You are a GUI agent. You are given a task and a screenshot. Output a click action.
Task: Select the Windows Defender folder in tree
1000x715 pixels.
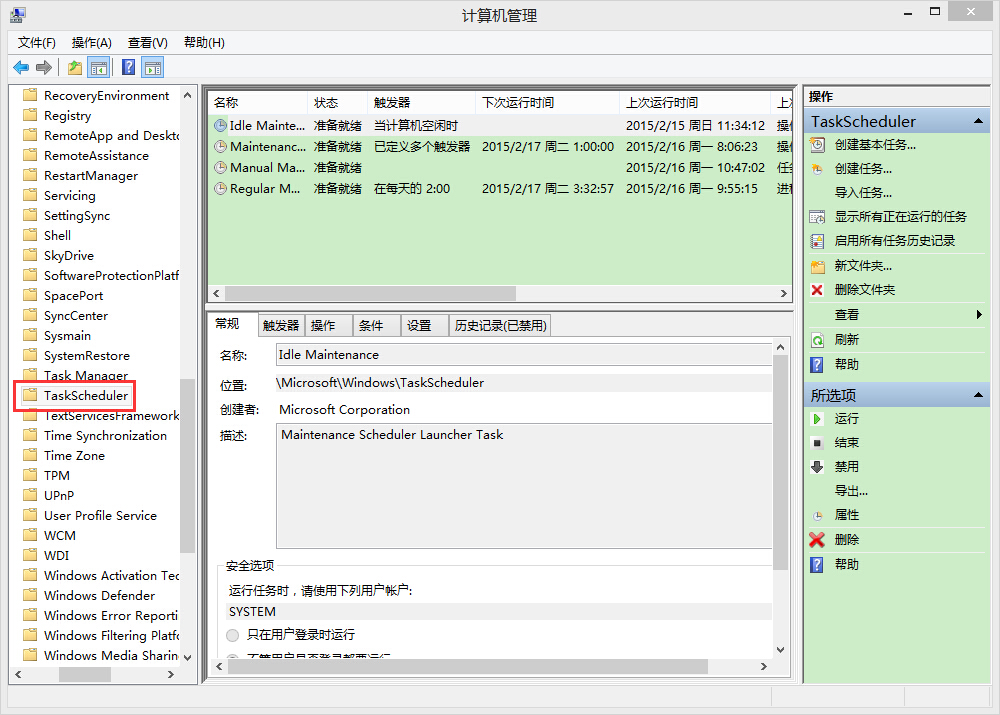pos(99,595)
